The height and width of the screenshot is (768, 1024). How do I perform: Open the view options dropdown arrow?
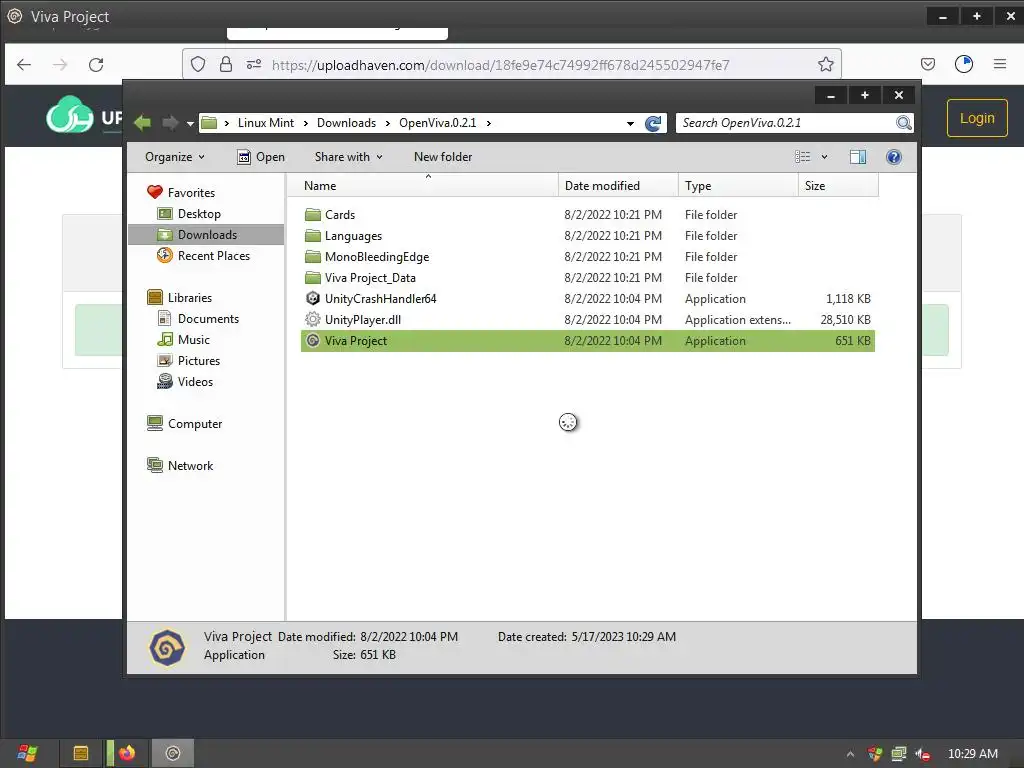(x=824, y=157)
